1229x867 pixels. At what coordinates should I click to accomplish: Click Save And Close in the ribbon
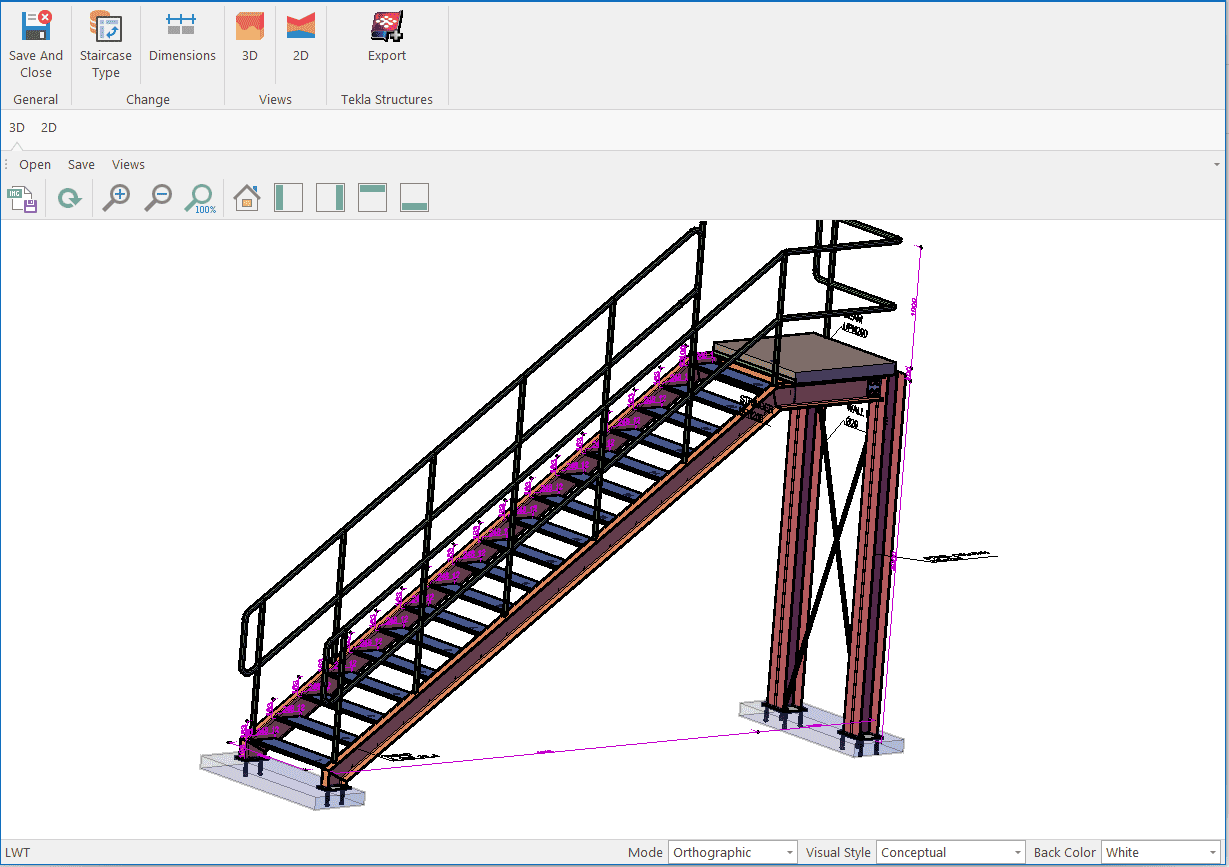pos(36,44)
